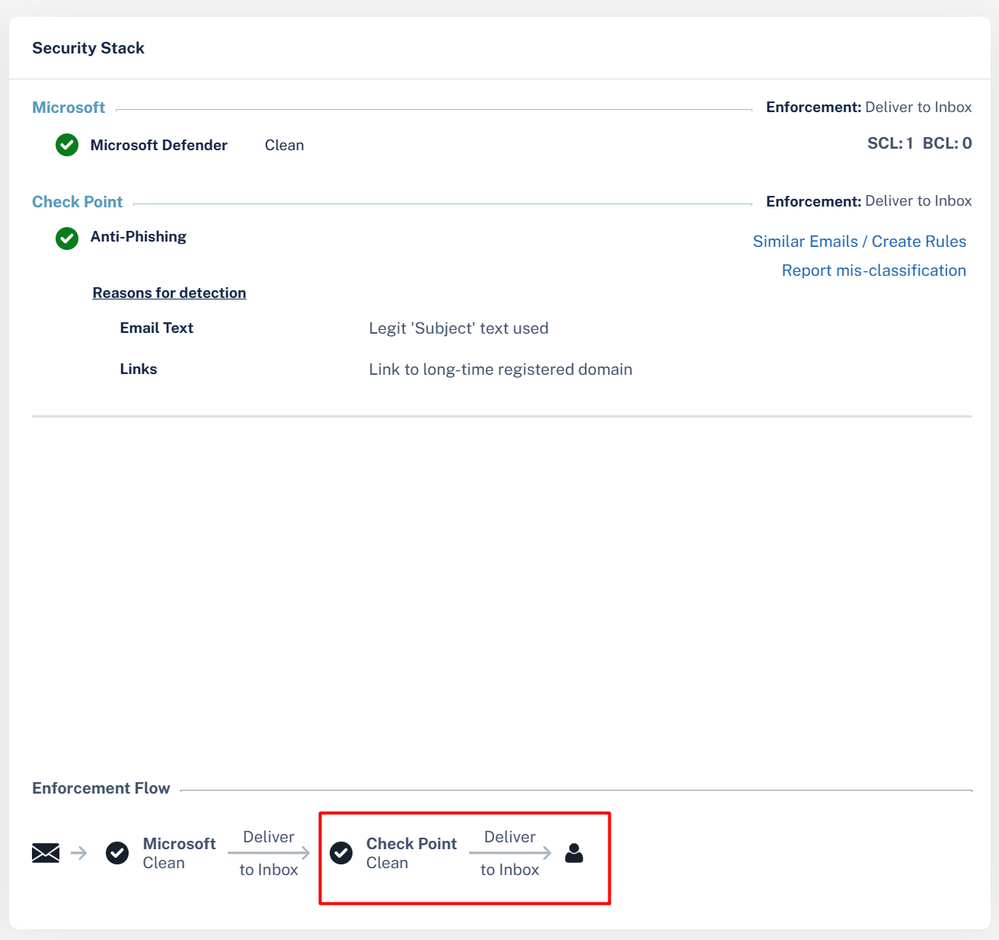Click the dark checkmark next to Check Point Clean
The image size is (999, 940).
pyautogui.click(x=341, y=853)
